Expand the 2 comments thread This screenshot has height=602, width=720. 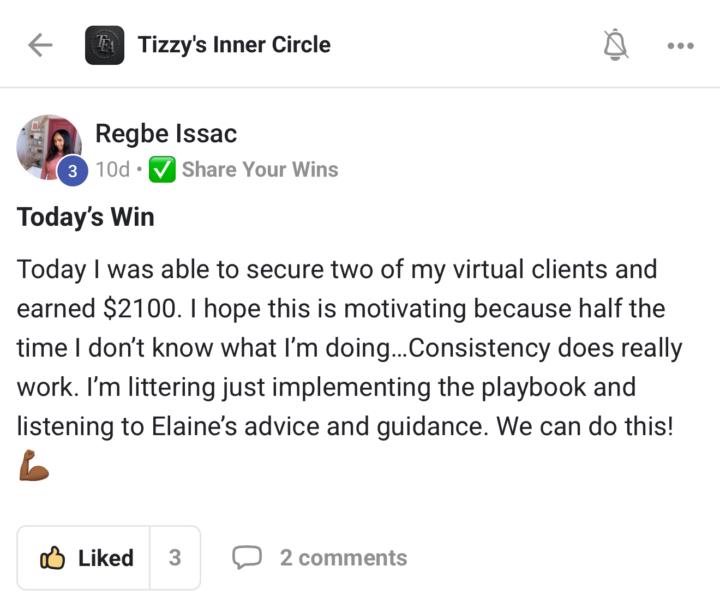point(343,558)
